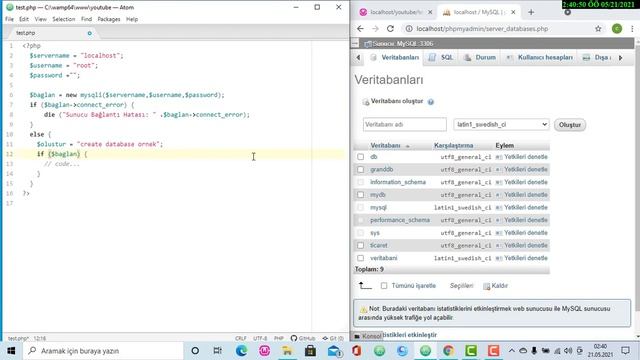640x360 pixels.
Task: Reload the phpMyAdmin page
Action: [390, 29]
